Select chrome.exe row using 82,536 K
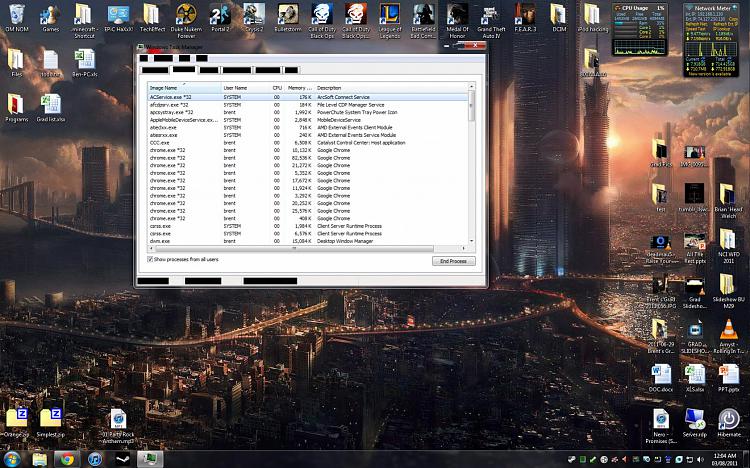The height and width of the screenshot is (468, 750). coord(308,158)
